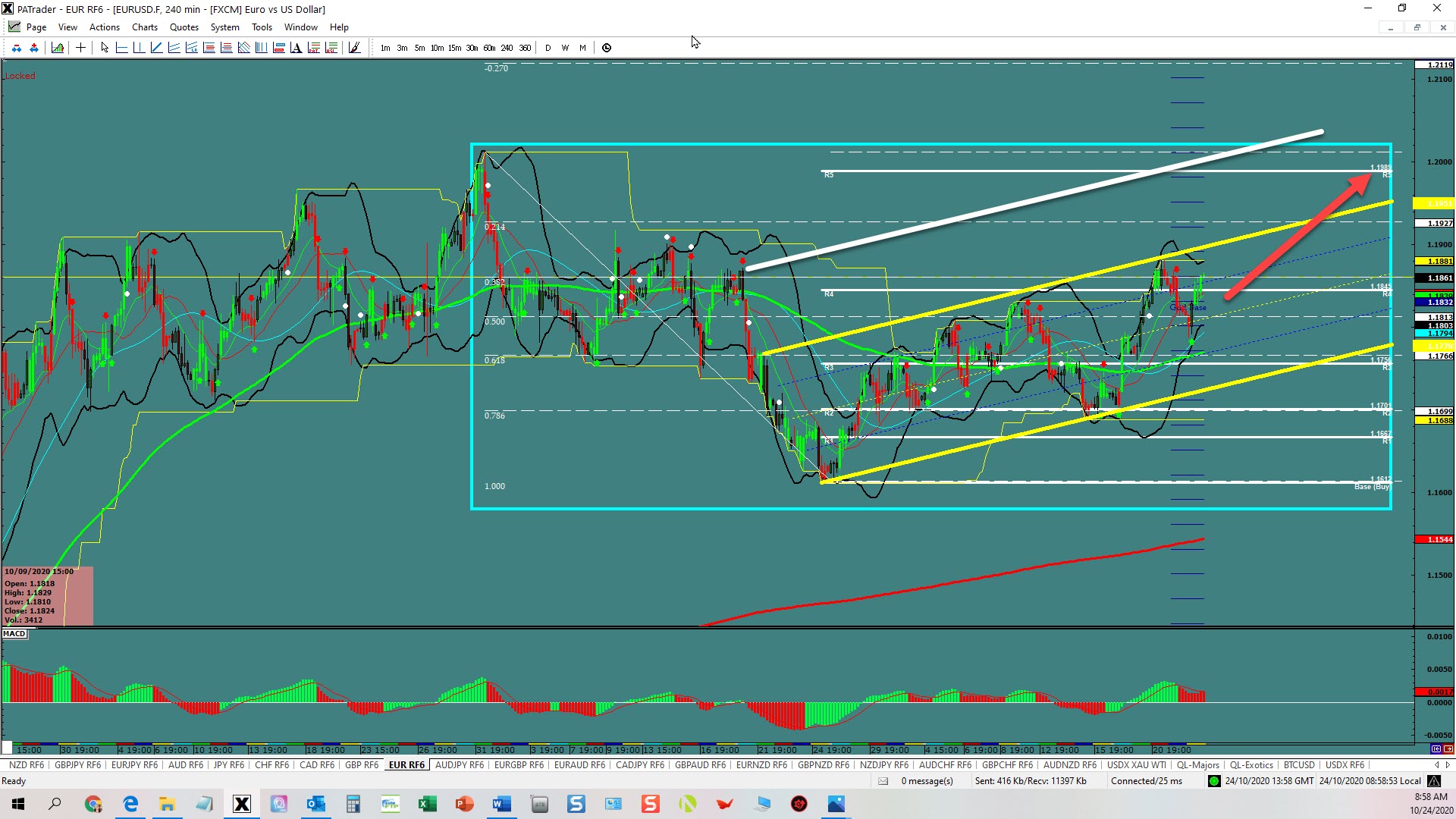Viewport: 1456px width, 819px height.
Task: Select the text annotation tool
Action: (x=297, y=48)
